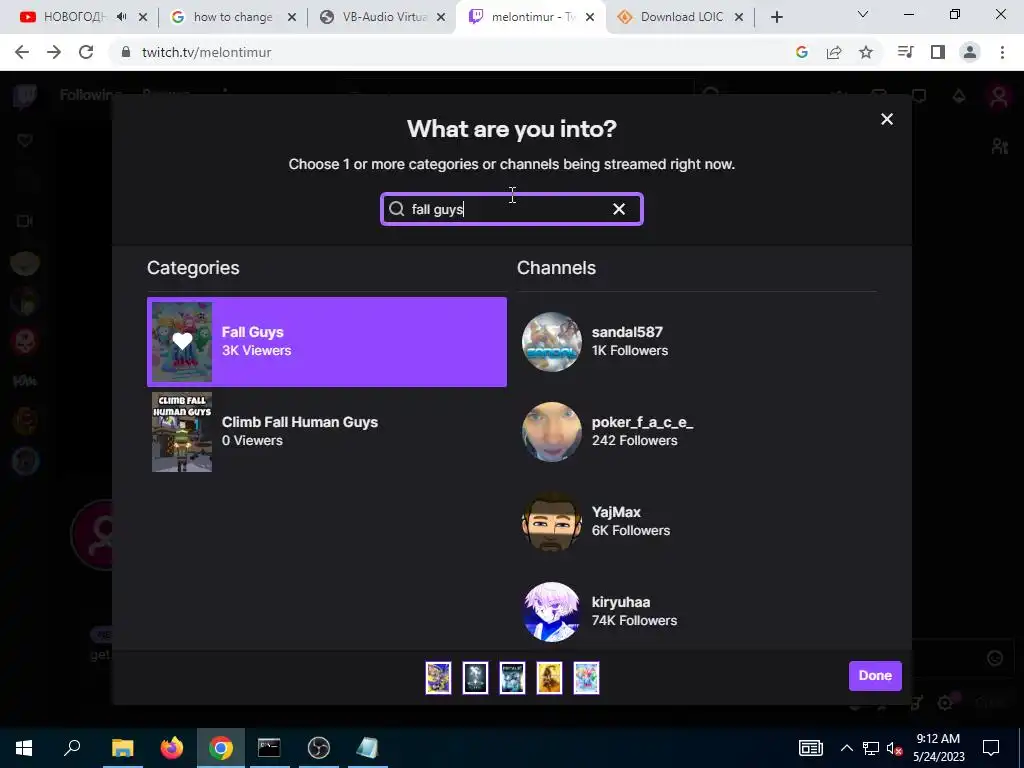The image size is (1024, 768).
Task: Select the poker_f_a_c_e_ channel
Action: tap(696, 432)
